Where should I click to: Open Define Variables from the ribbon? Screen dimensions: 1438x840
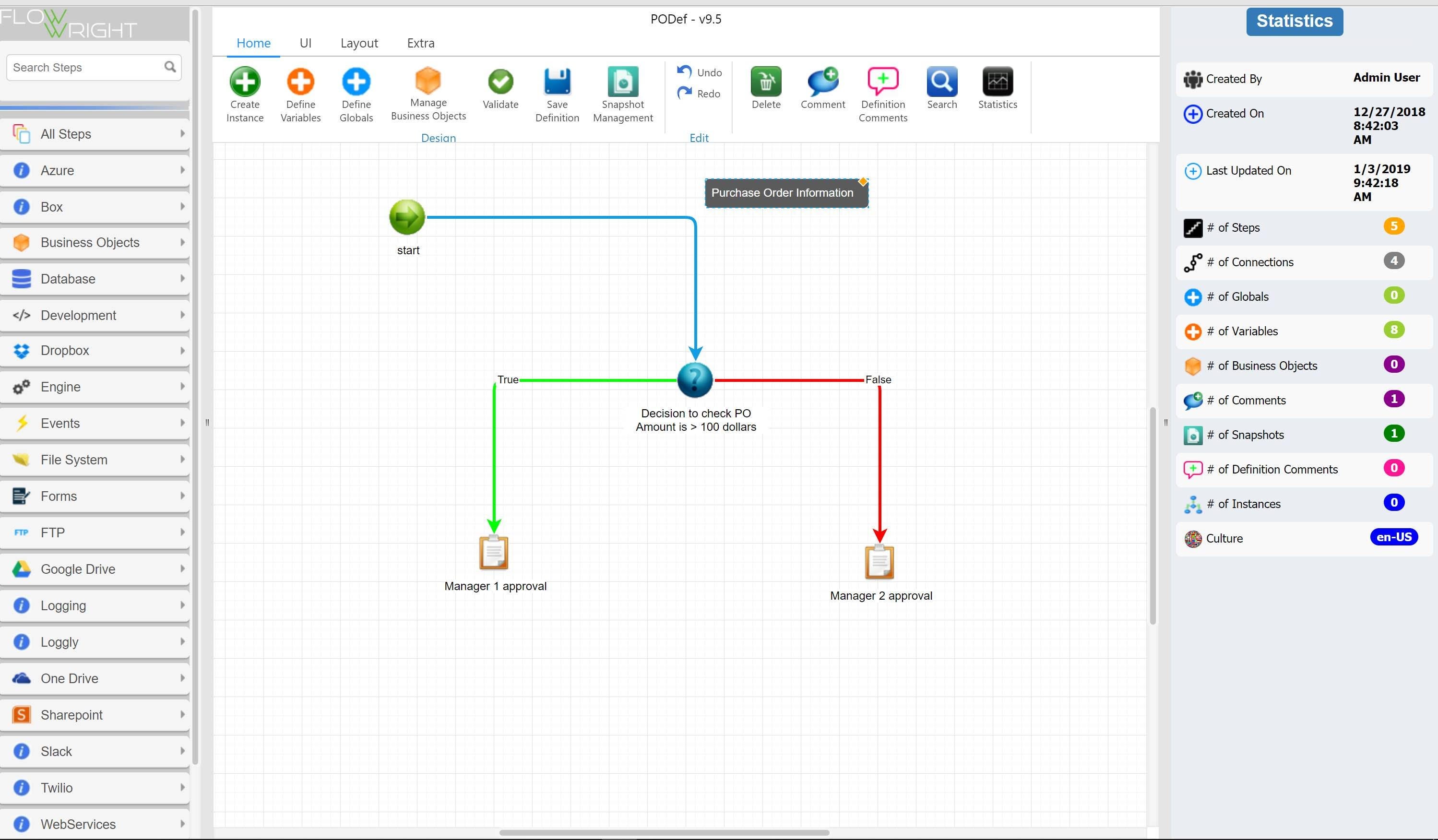(300, 82)
